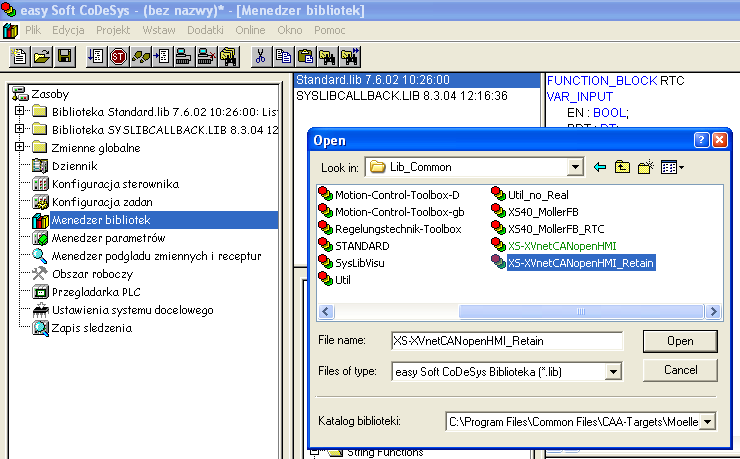The image size is (740, 459).
Task: Click the Cancel button in dialog
Action: [x=680, y=370]
